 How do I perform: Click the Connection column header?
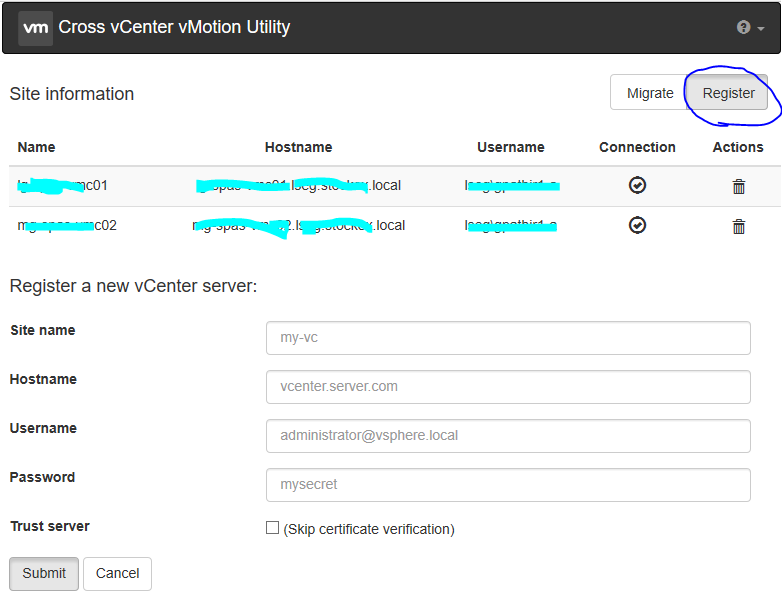tap(637, 147)
